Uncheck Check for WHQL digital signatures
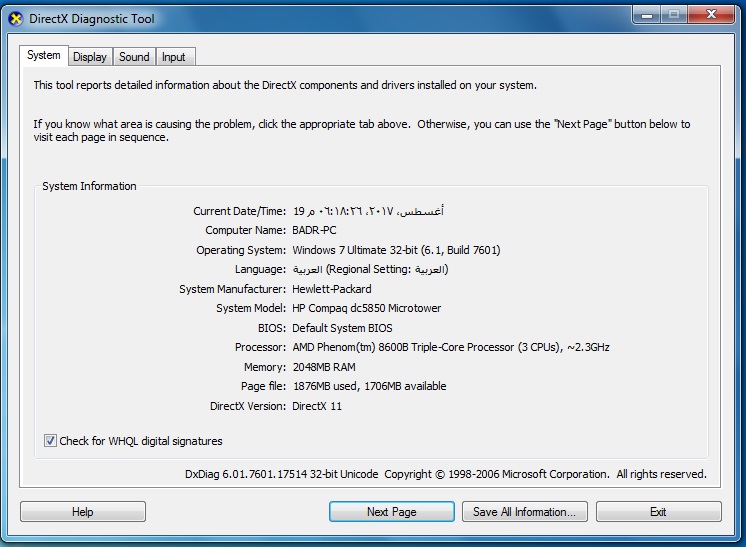The width and height of the screenshot is (746, 549). (51, 441)
